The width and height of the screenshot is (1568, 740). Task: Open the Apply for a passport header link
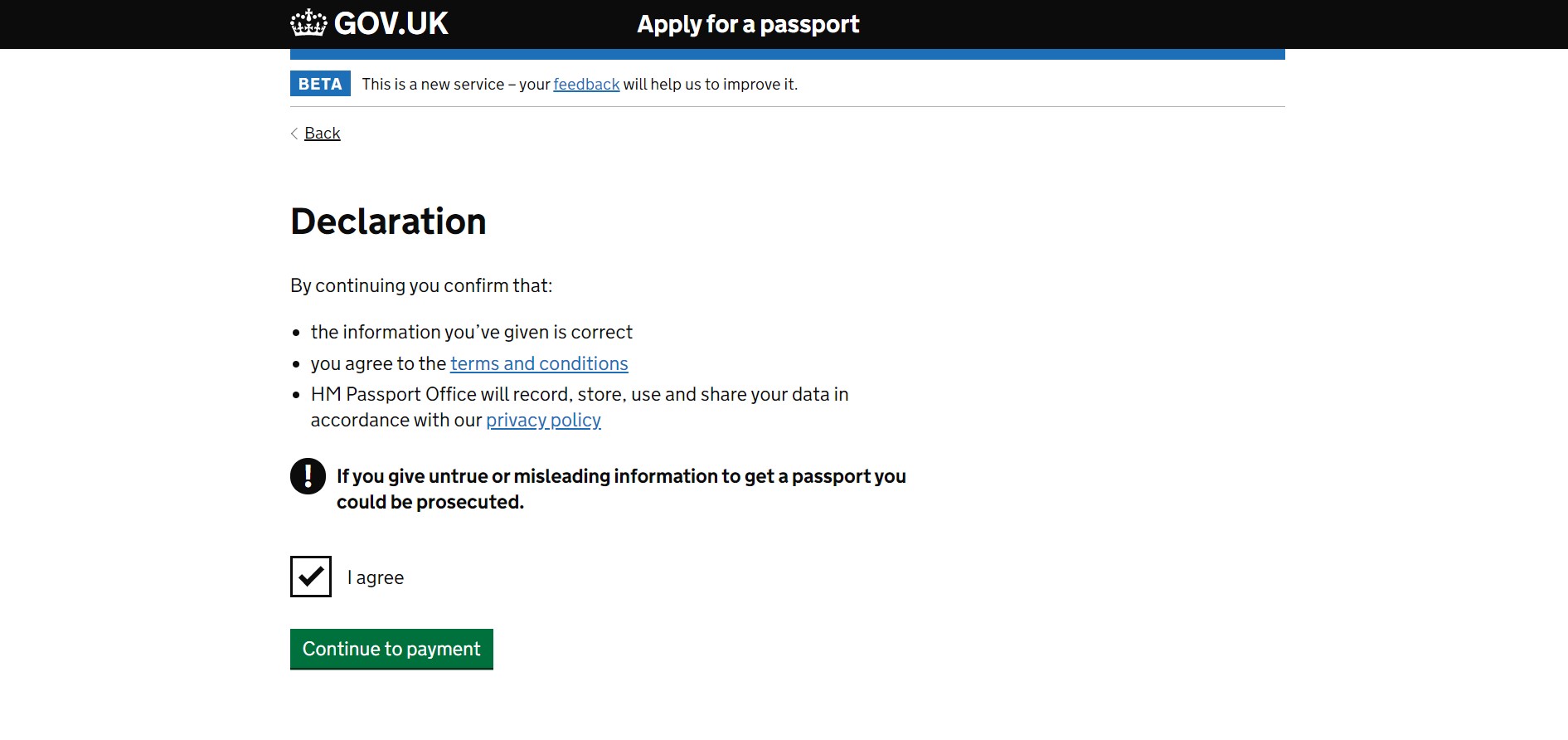[x=748, y=24]
